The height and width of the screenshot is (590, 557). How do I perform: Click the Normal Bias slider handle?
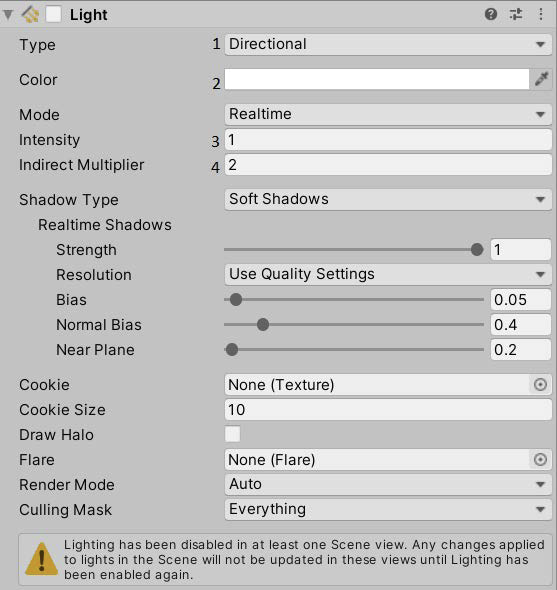pos(263,324)
